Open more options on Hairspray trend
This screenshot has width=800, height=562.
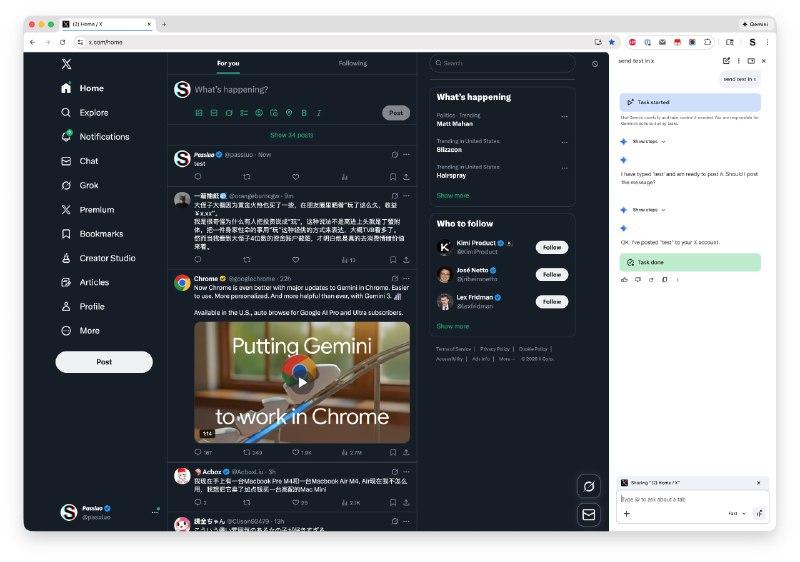(x=564, y=168)
